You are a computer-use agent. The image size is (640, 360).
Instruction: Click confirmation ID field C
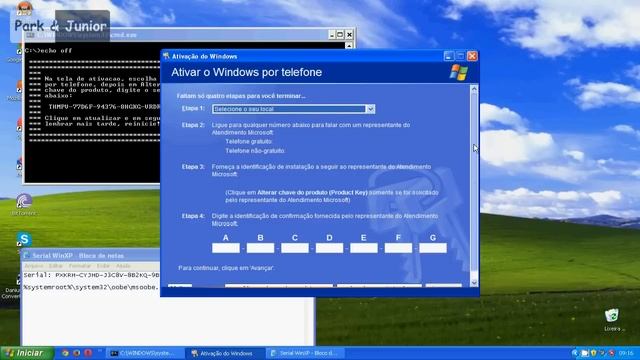[x=295, y=248]
